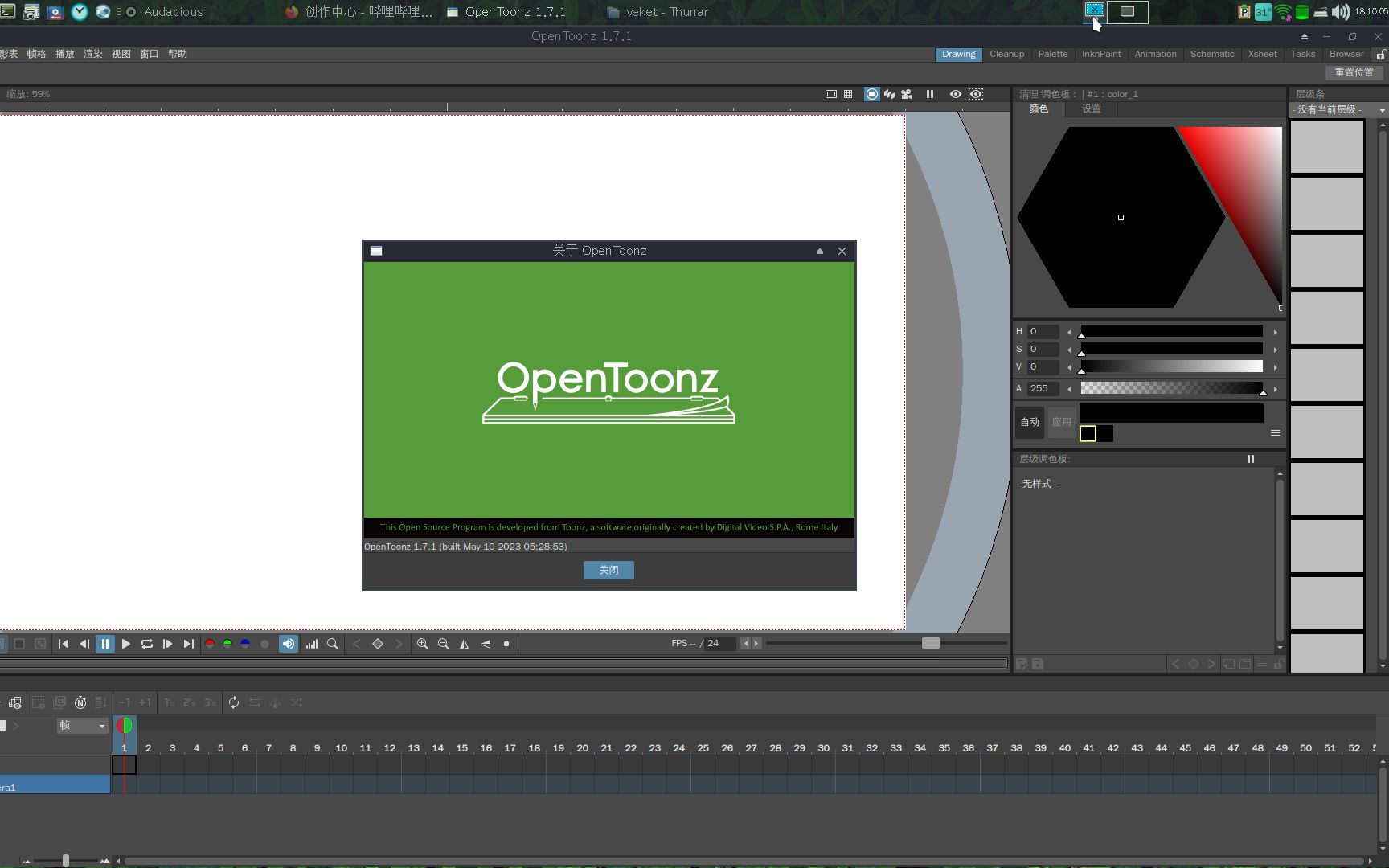
Task: Click the right arrow of the H slider
Action: 1276,332
